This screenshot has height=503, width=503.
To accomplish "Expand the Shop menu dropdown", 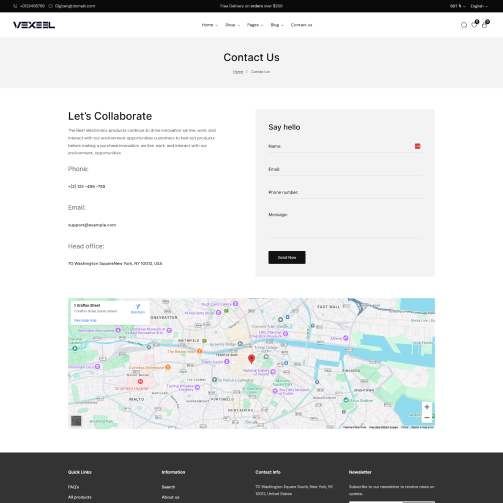I will 232,25.
